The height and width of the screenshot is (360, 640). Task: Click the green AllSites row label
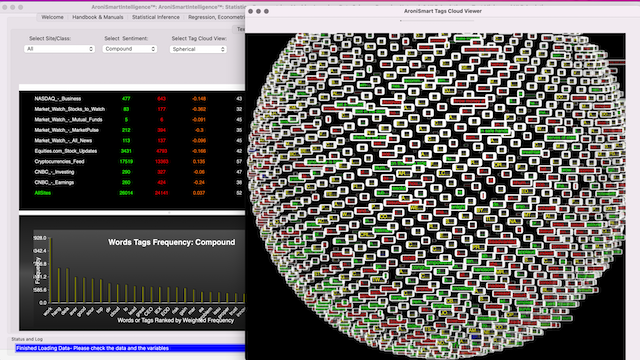coord(43,193)
